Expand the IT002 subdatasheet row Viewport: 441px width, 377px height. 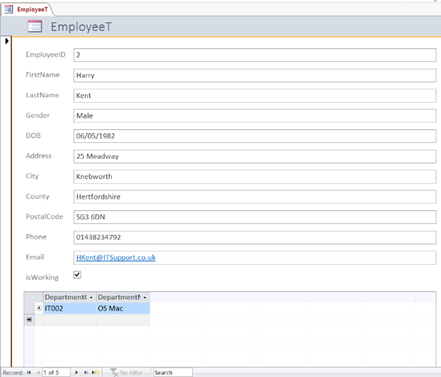coord(39,308)
